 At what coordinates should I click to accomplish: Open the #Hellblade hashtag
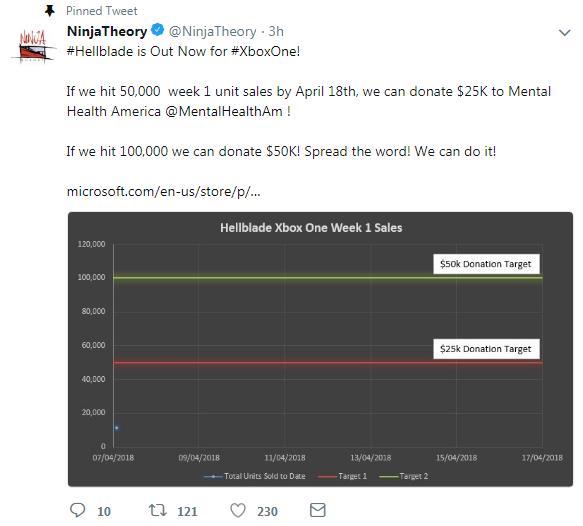click(100, 51)
